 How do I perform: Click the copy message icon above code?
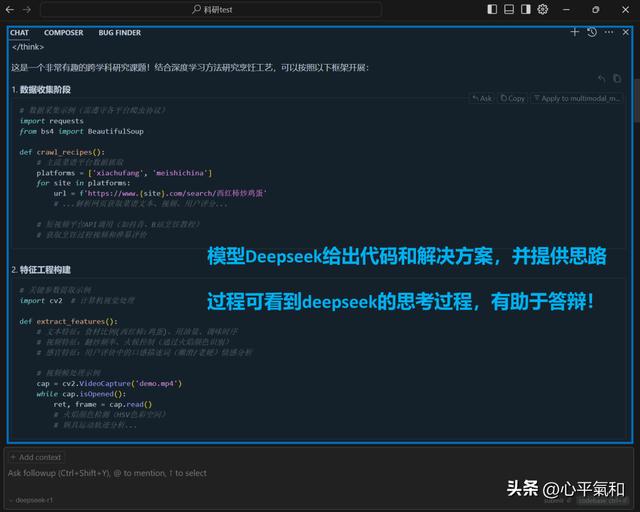[x=616, y=78]
